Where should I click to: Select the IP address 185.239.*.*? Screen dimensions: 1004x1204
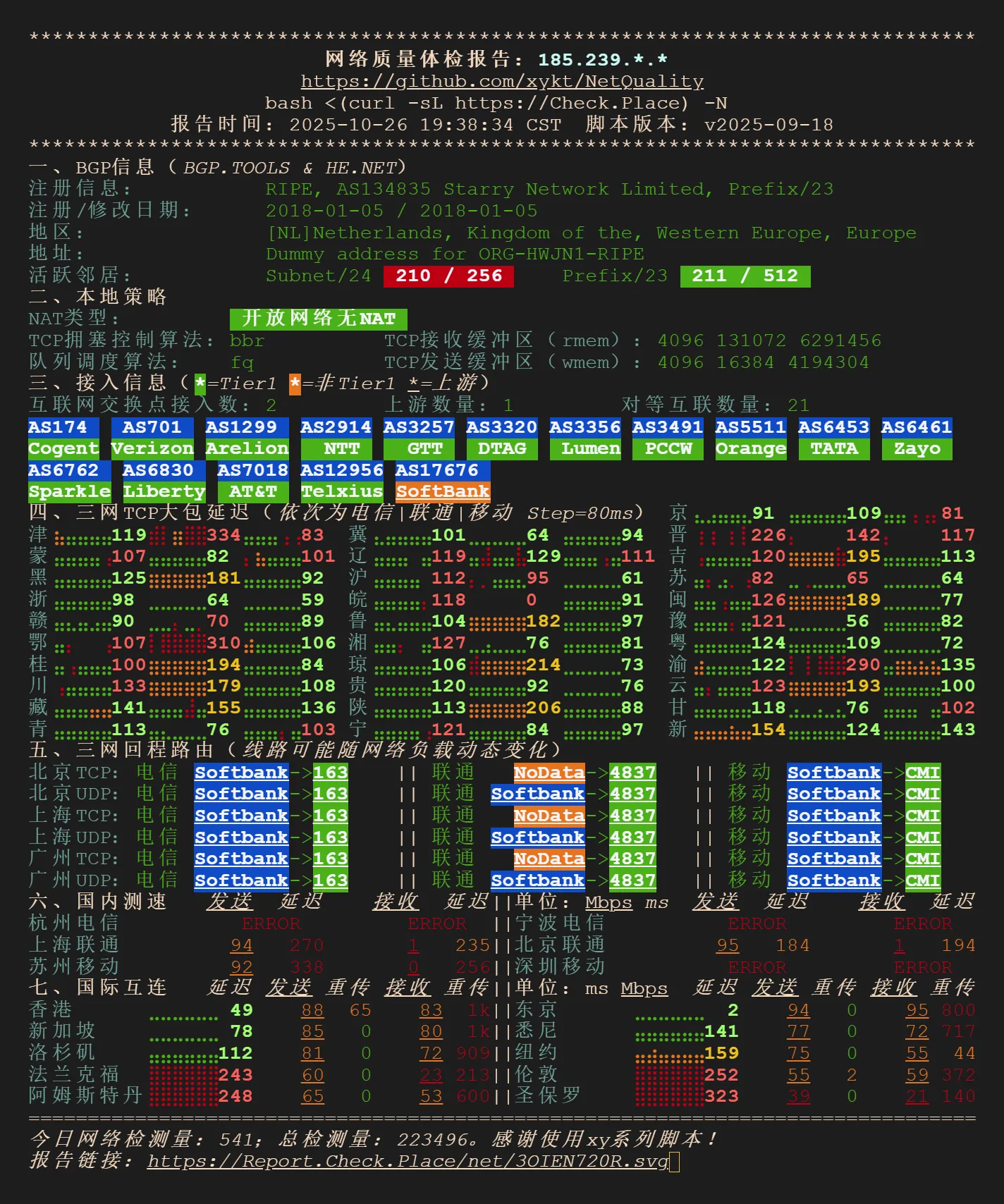tap(603, 60)
